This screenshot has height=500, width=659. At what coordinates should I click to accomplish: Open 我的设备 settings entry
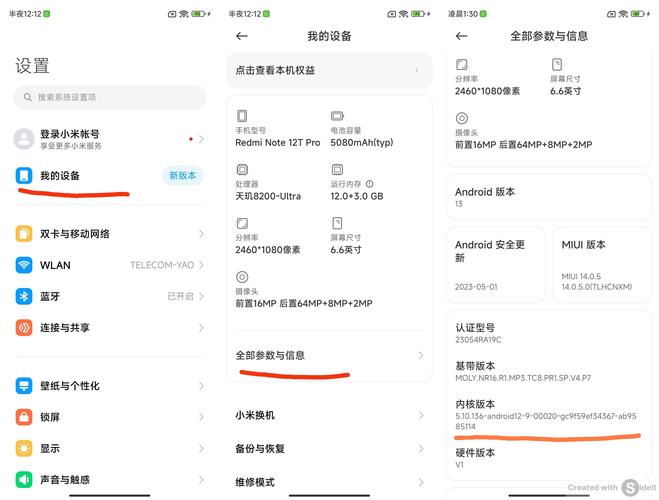pos(110,176)
